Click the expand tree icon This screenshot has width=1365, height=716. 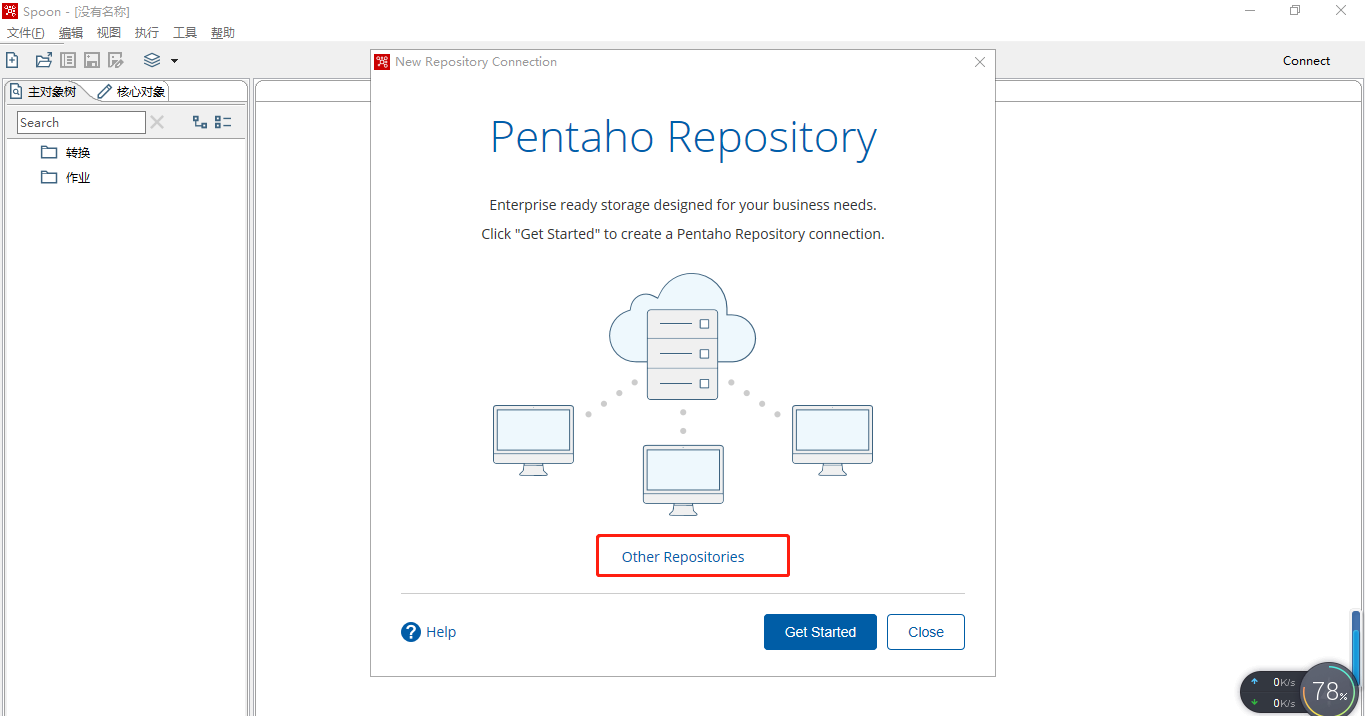(x=200, y=122)
